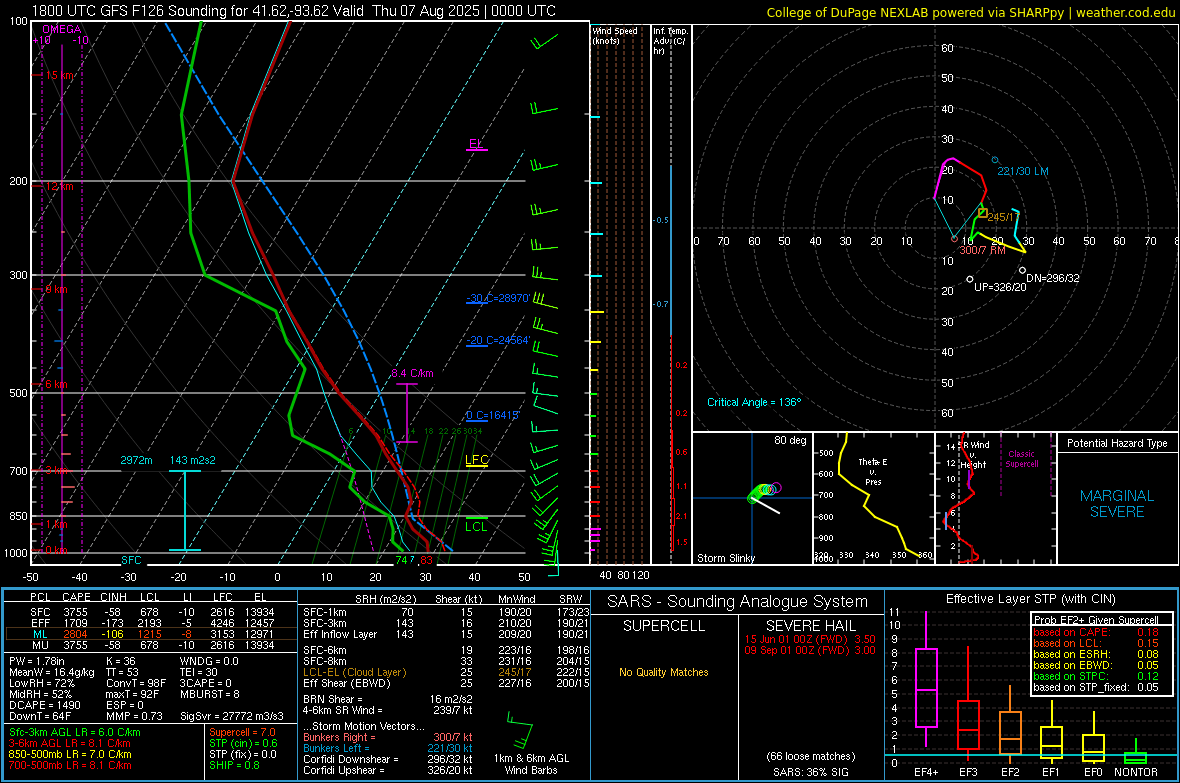
Task: Click the Storm Slinky label
Action: click(726, 558)
